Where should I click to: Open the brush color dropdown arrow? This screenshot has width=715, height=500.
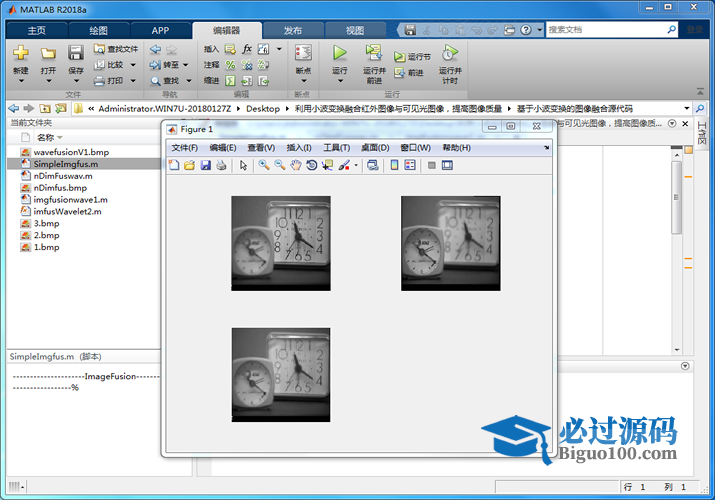(356, 166)
